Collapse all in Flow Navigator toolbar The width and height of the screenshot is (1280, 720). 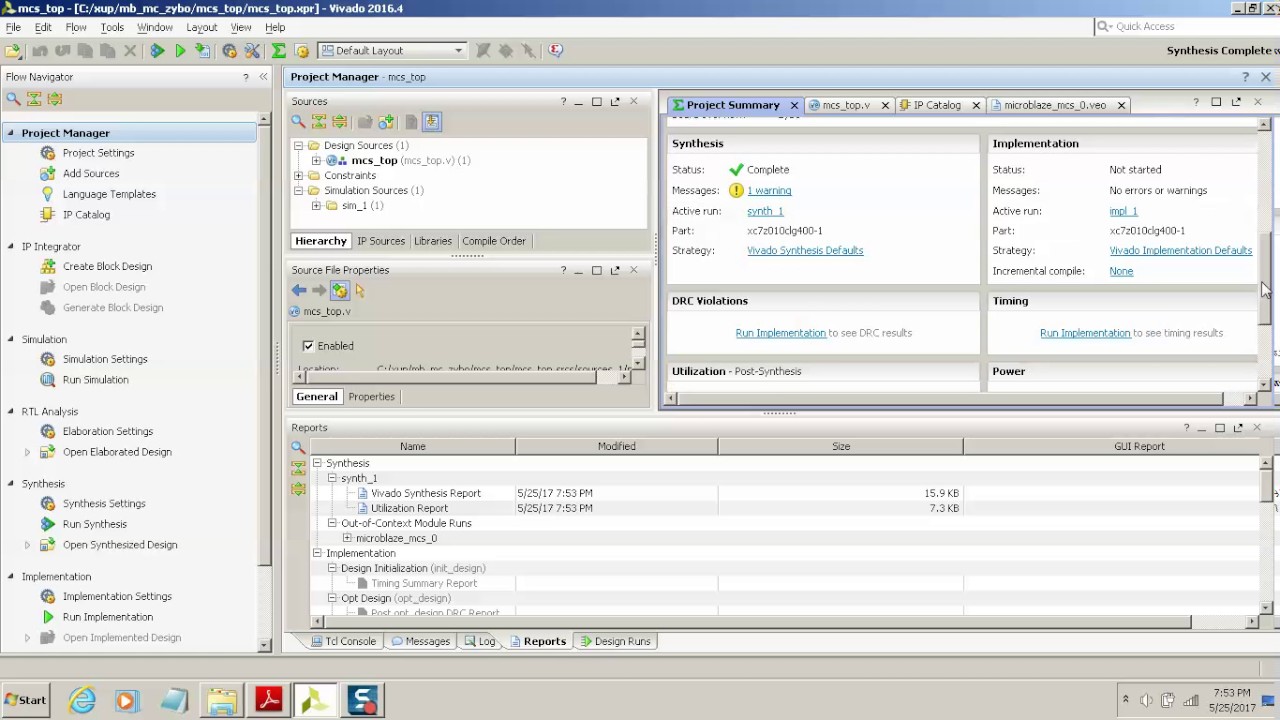34,99
